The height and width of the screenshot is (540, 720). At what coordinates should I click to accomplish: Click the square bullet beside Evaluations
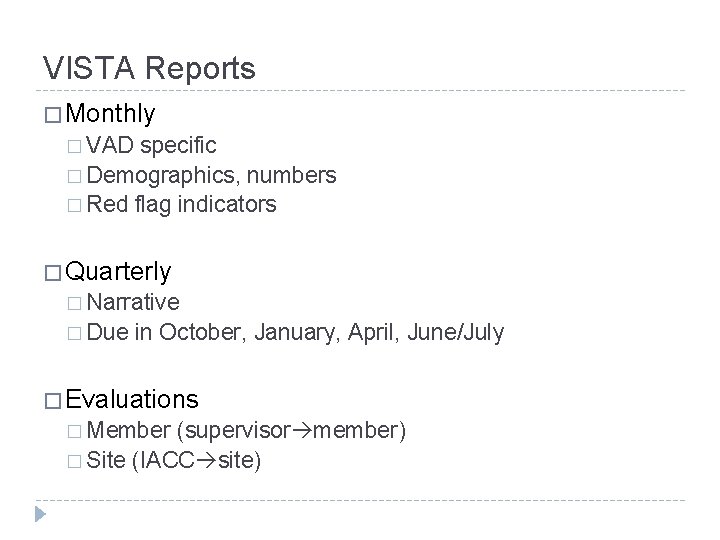53,401
